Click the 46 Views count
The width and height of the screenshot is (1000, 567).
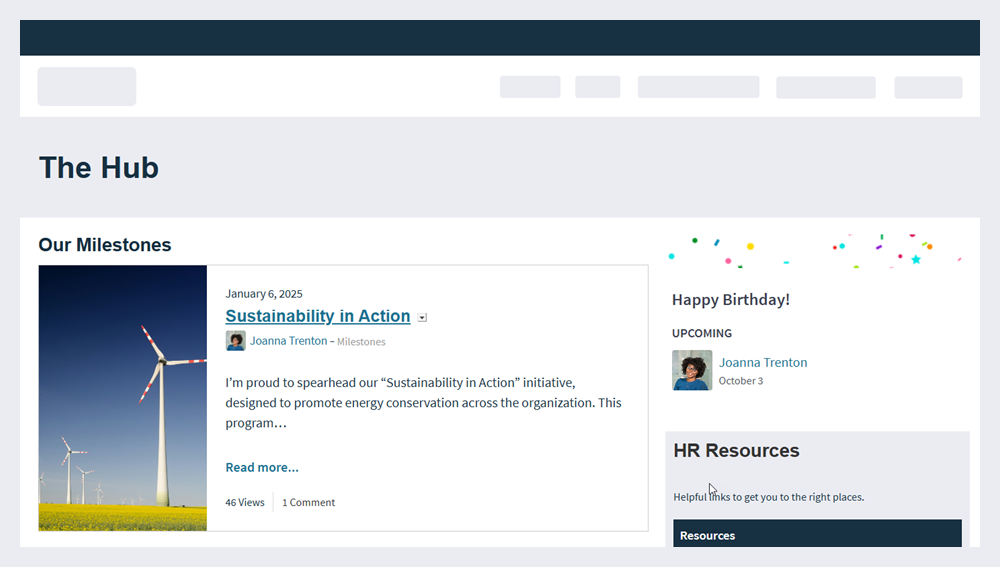coord(244,503)
